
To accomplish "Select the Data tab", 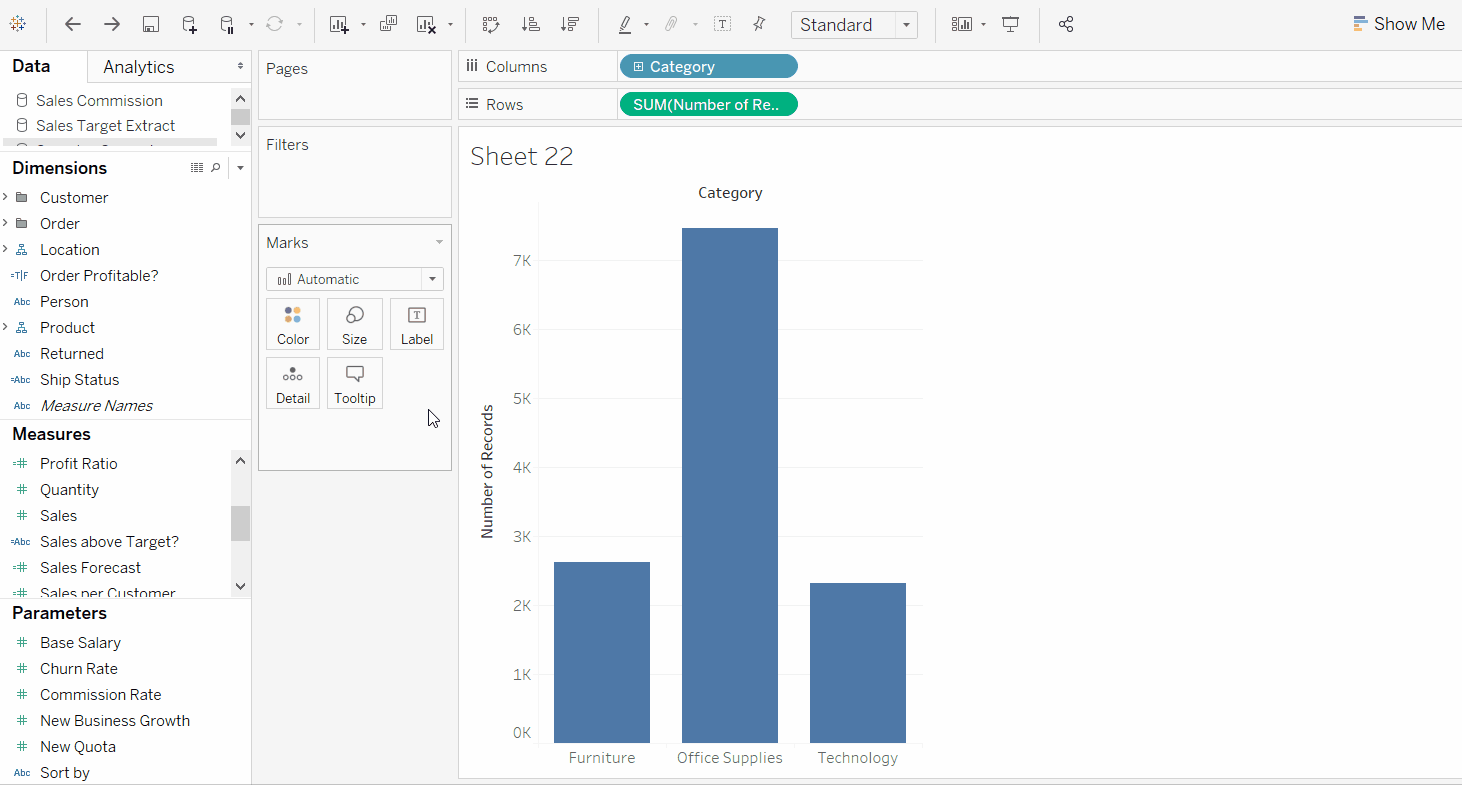I will coord(31,67).
